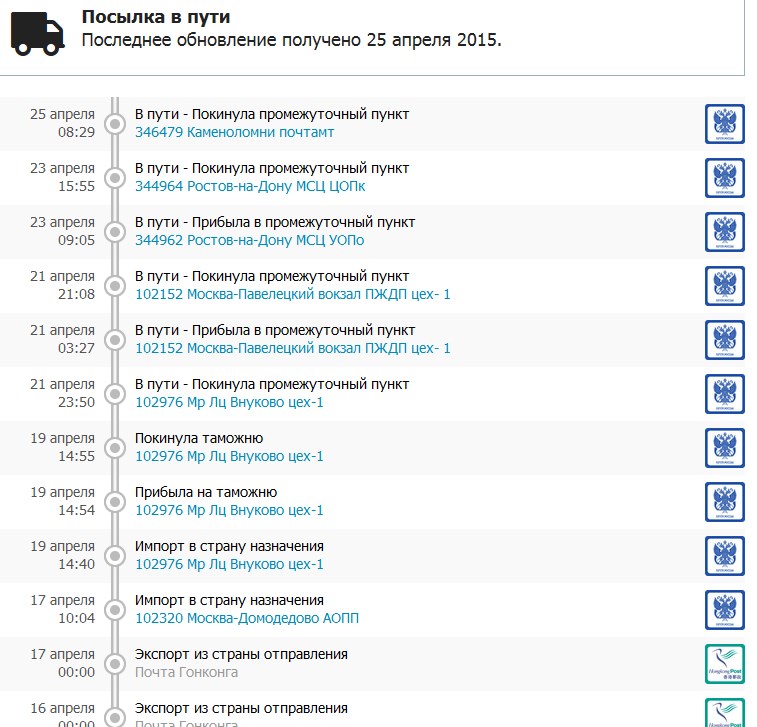Image resolution: width=757 pixels, height=727 pixels.
Task: Open 344962 Ростов-на-Дону МСЦ УОПо link
Action: coord(249,240)
